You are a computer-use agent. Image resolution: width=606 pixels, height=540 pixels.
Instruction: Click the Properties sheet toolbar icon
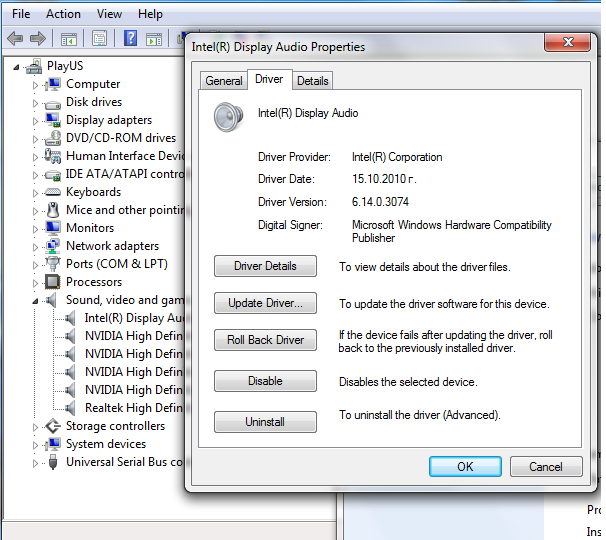pyautogui.click(x=99, y=38)
